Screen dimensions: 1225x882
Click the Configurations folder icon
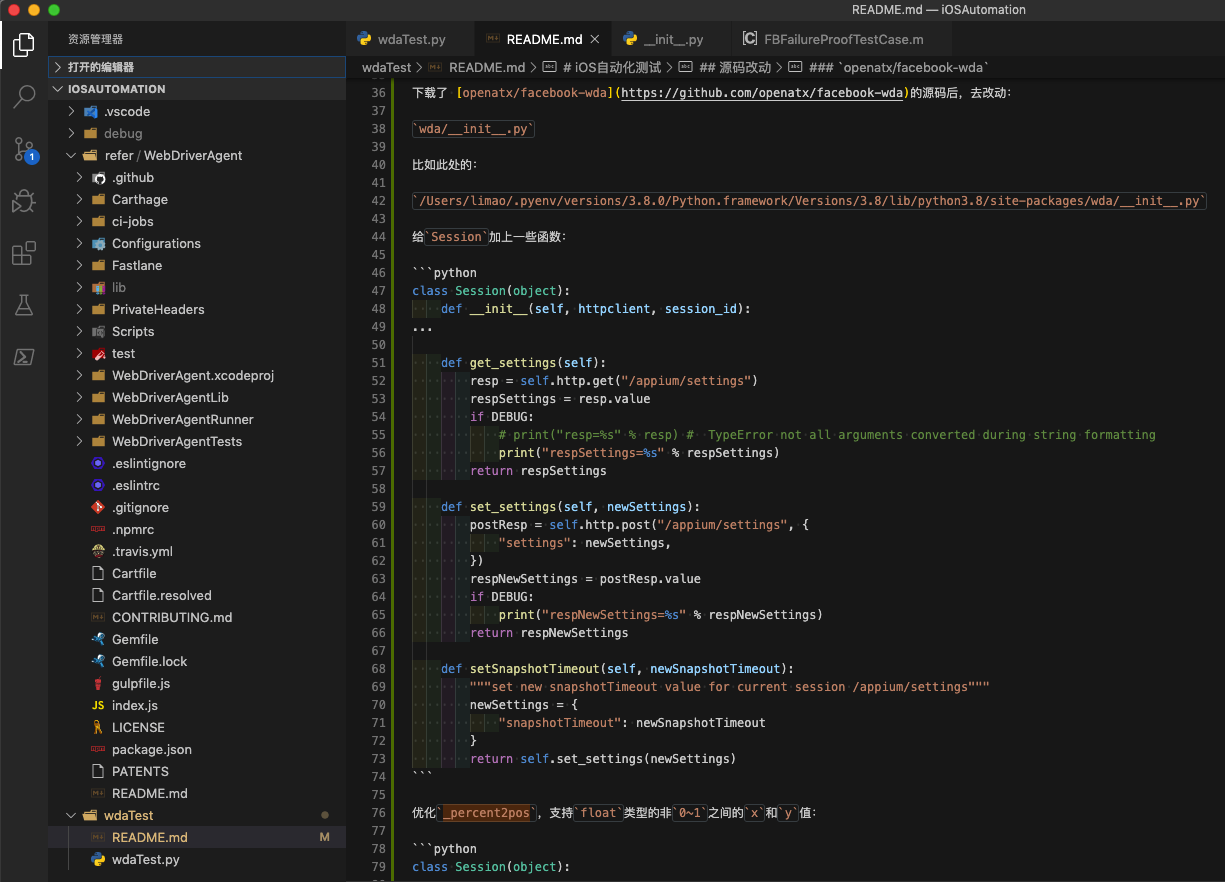(x=98, y=243)
